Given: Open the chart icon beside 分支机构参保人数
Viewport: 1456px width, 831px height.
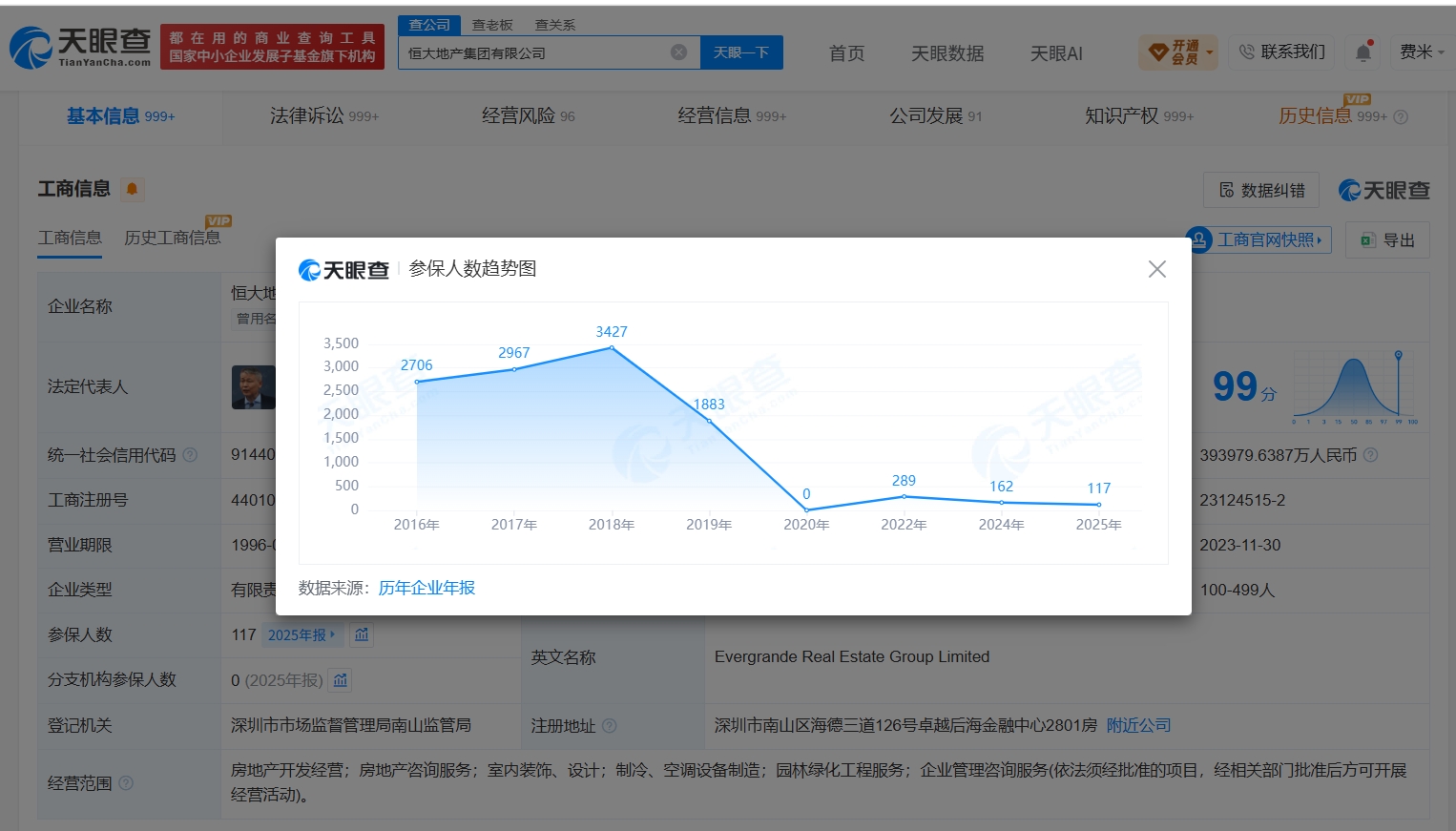Looking at the screenshot, I should tap(341, 680).
